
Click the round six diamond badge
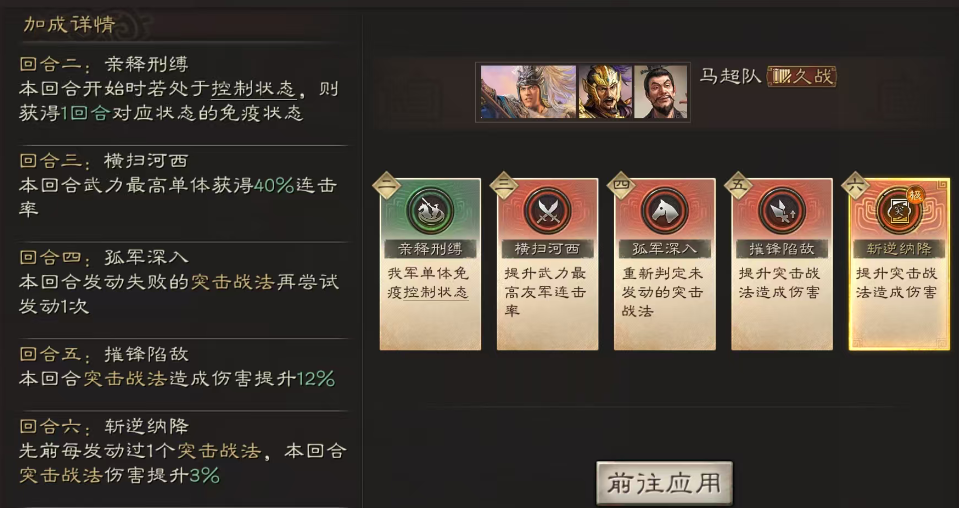[856, 185]
